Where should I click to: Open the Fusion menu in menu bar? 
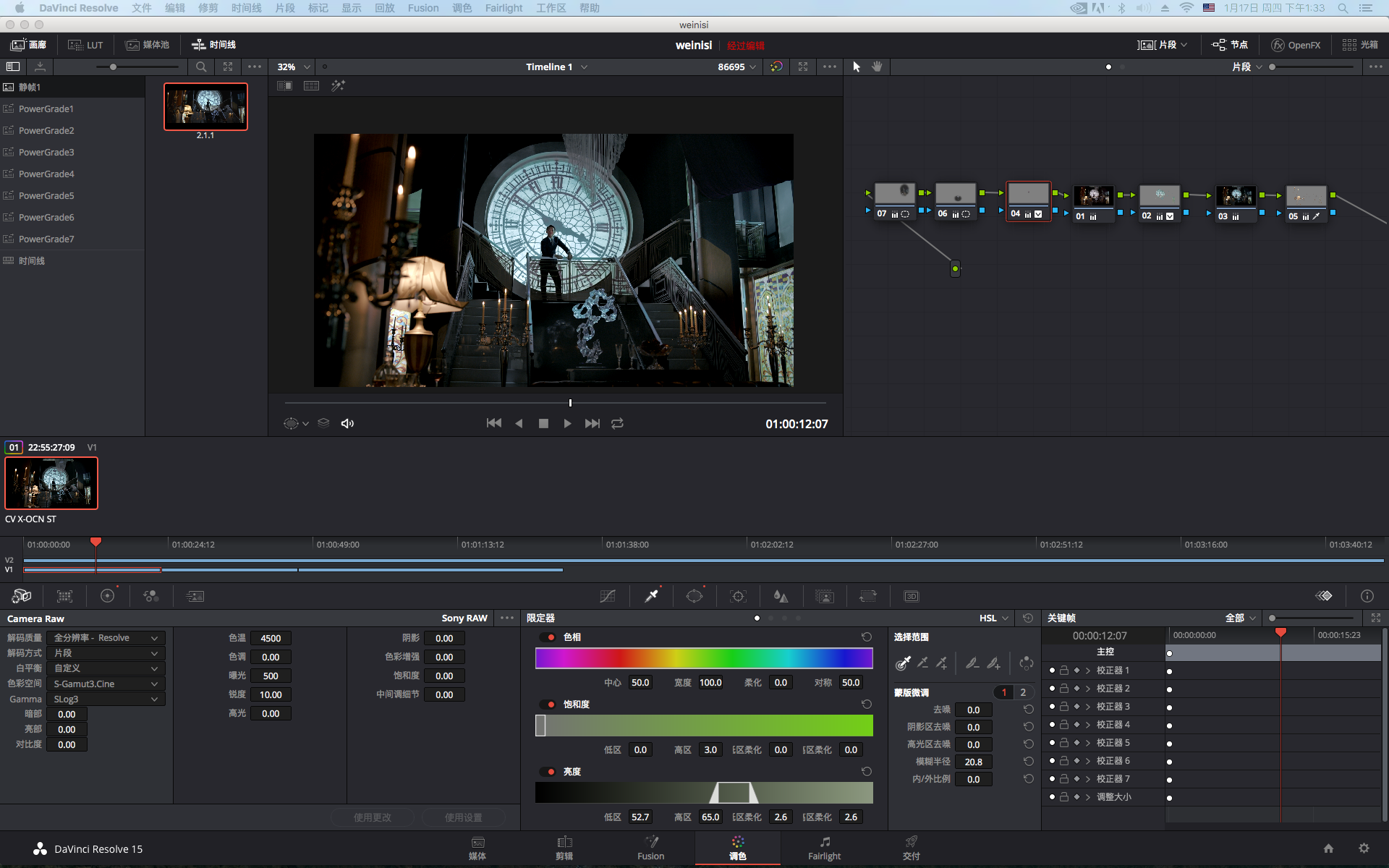click(423, 8)
